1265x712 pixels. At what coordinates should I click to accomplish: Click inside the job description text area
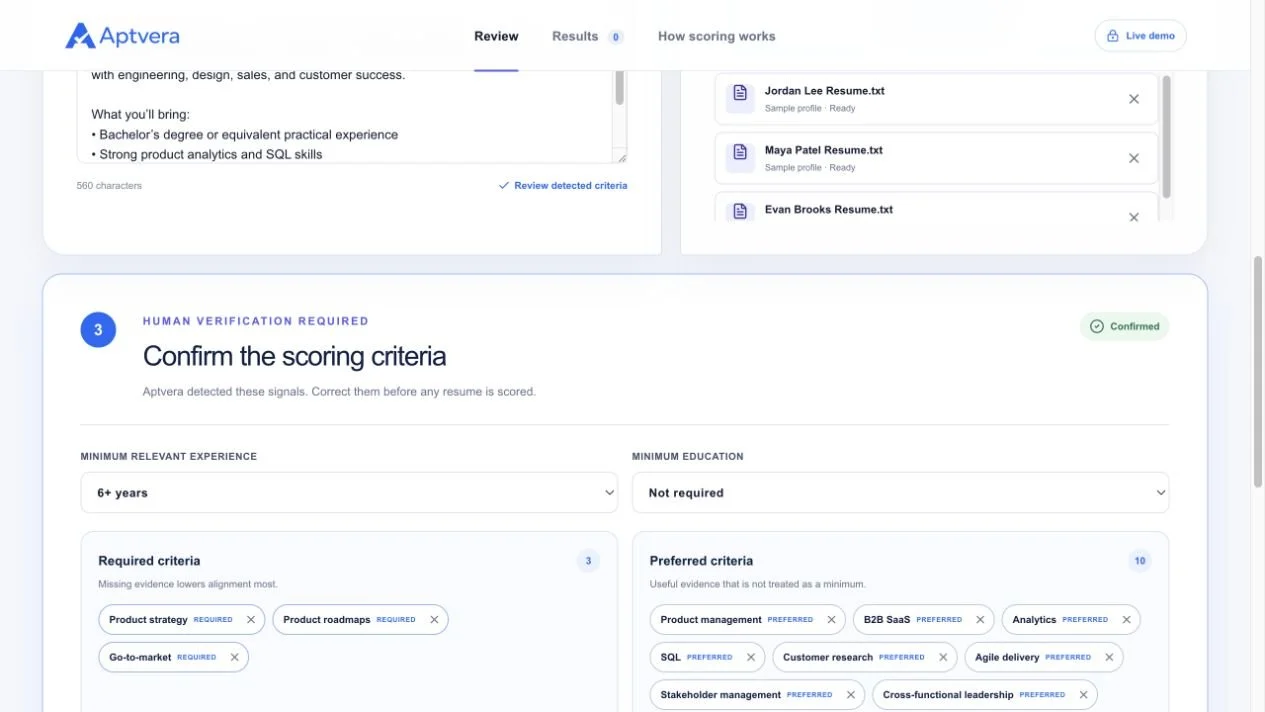(346, 115)
